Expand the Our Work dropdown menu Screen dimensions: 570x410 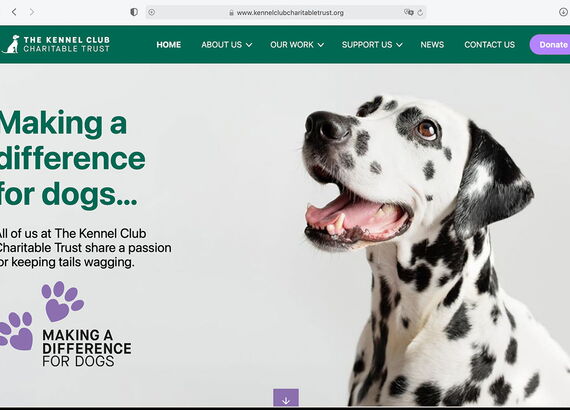click(297, 45)
